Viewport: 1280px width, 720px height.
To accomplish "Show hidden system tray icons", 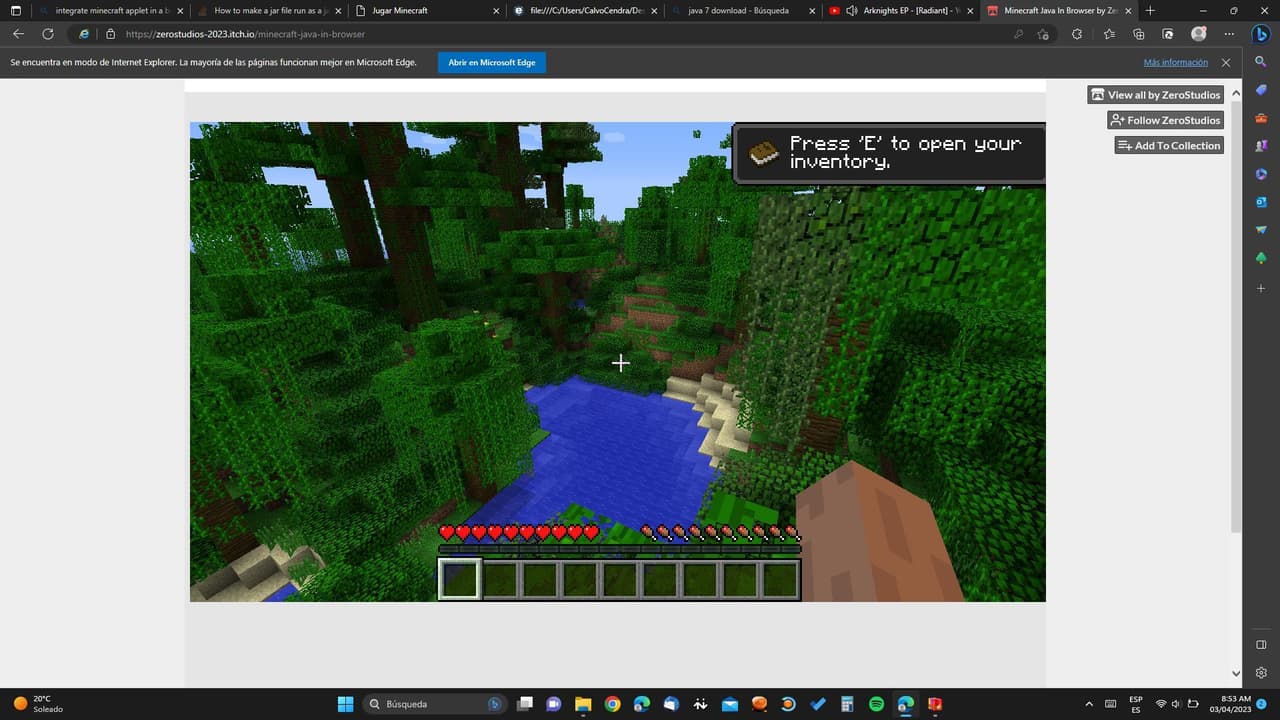I will pyautogui.click(x=1089, y=704).
